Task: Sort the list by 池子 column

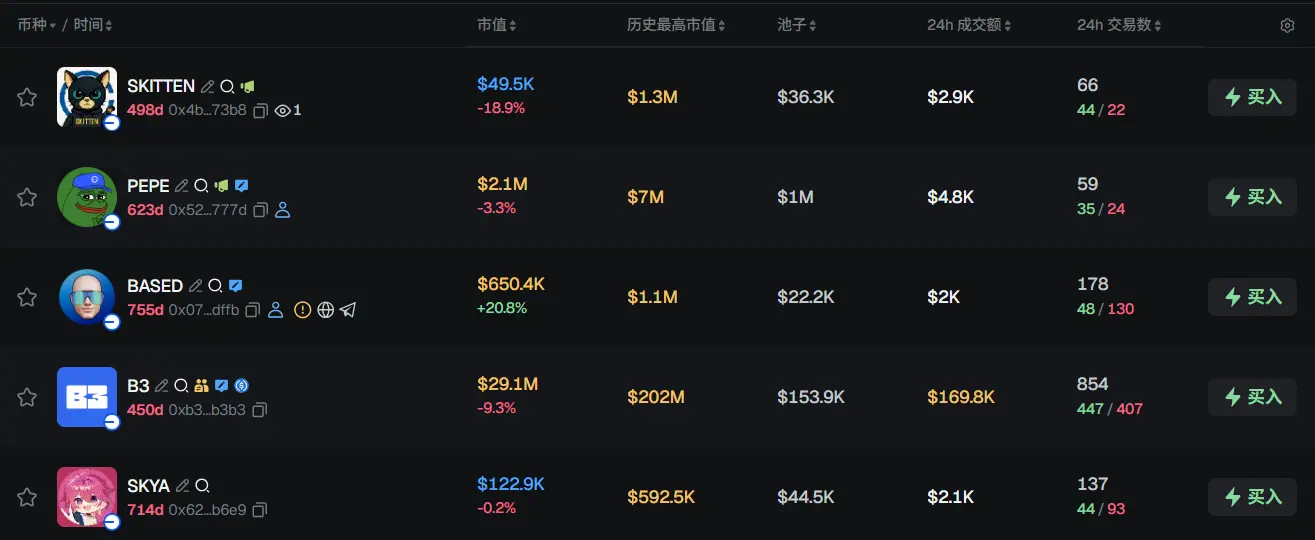Action: click(x=797, y=25)
